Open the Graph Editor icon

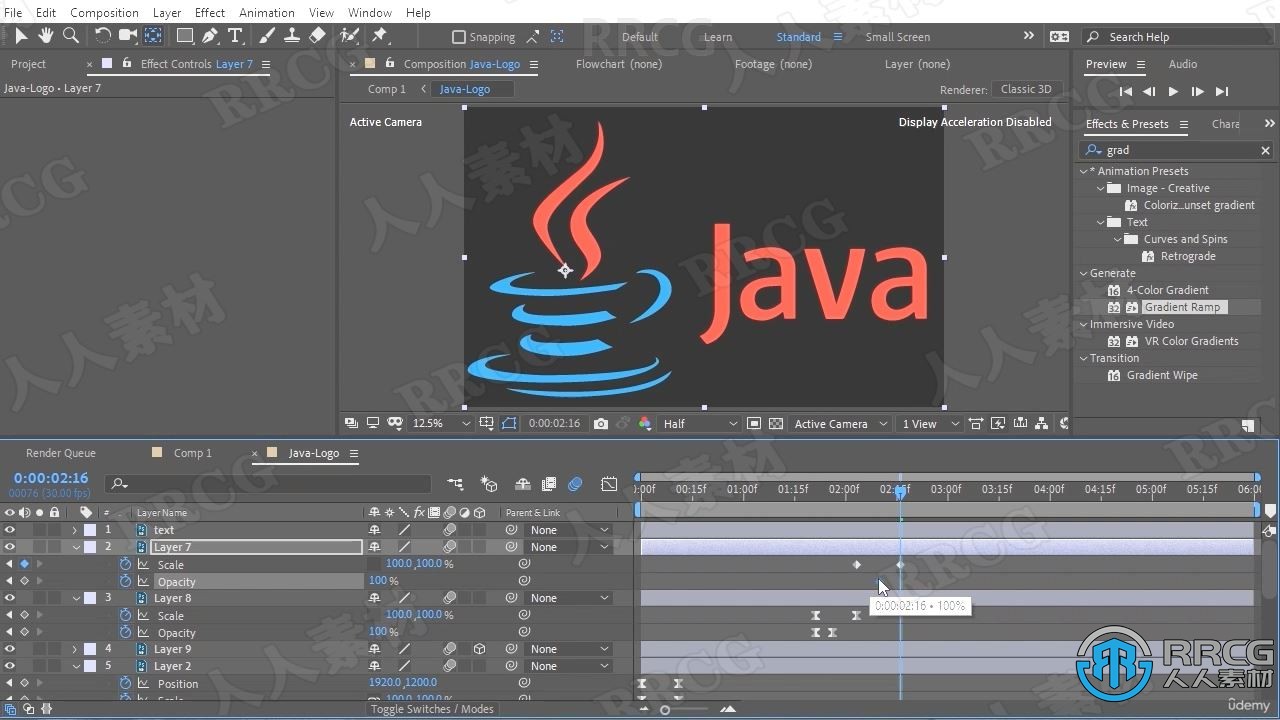coord(609,484)
